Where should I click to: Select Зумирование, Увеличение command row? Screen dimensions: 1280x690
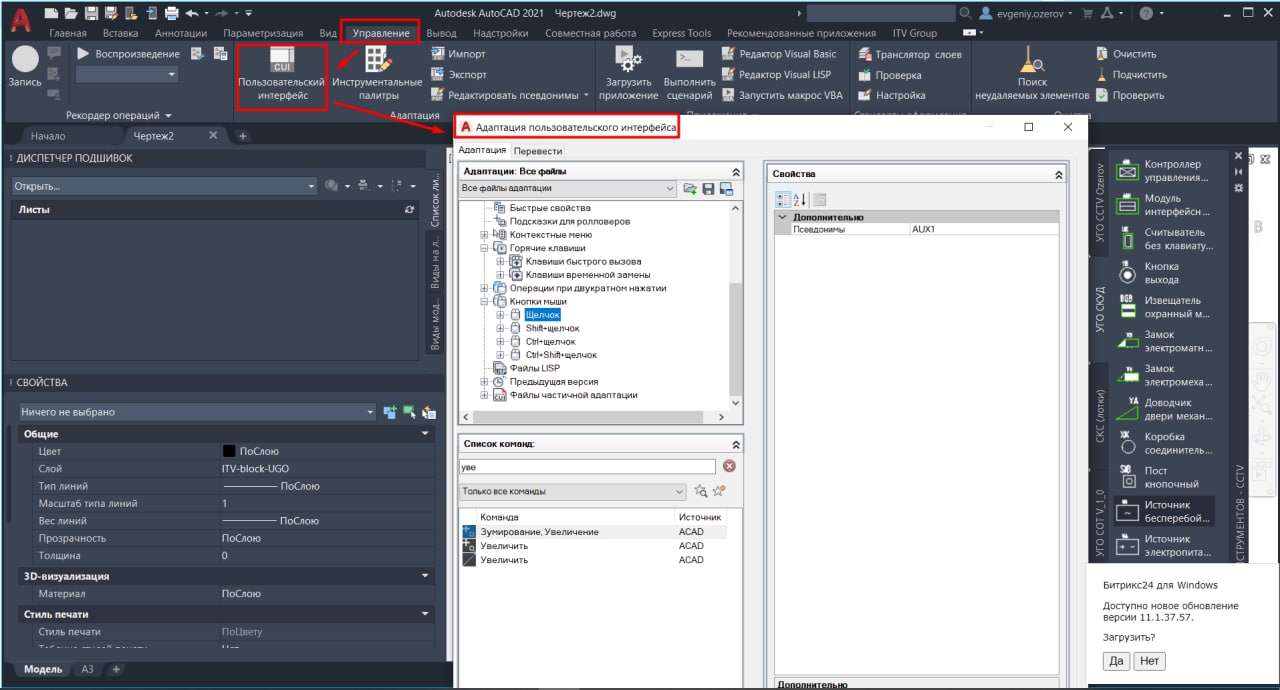pyautogui.click(x=594, y=532)
